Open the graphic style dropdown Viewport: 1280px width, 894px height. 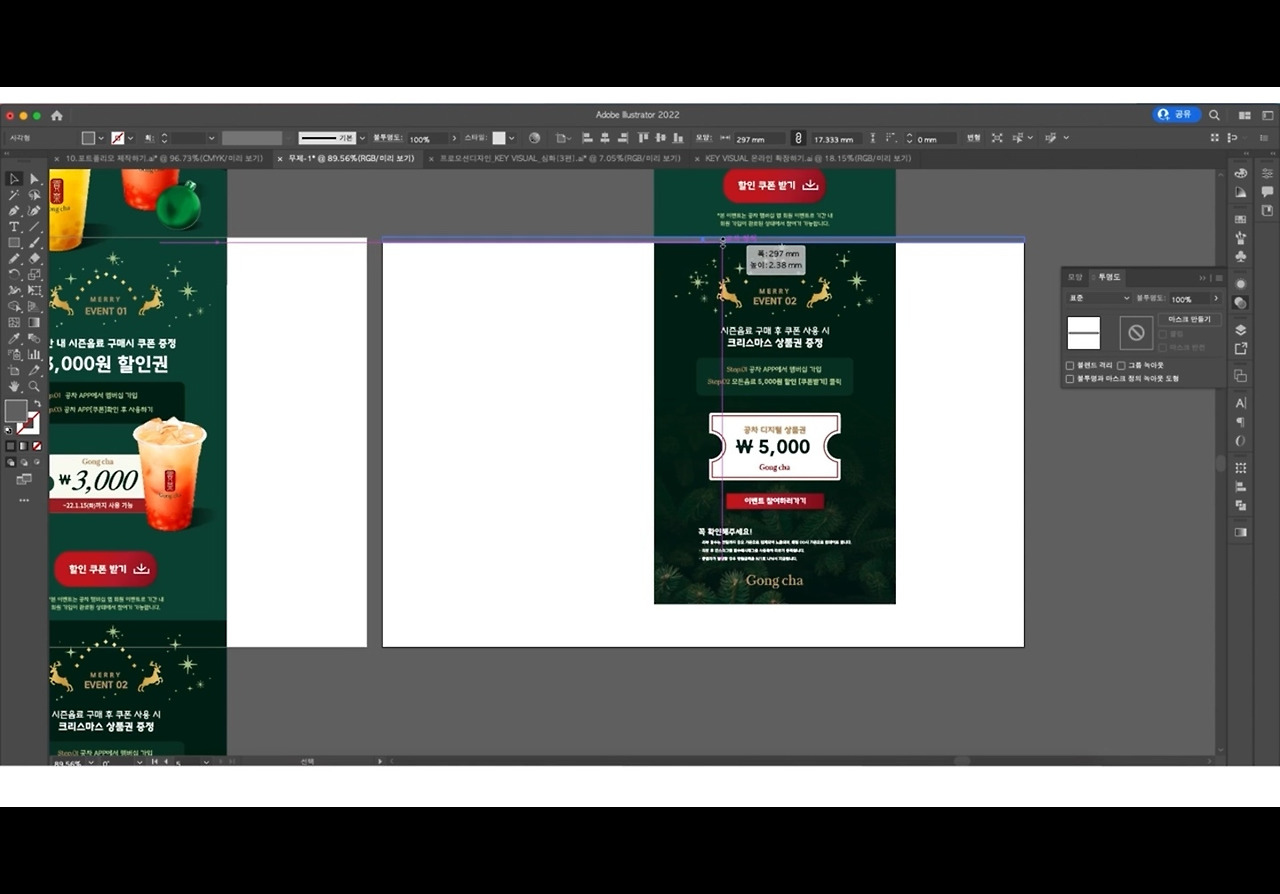[512, 138]
